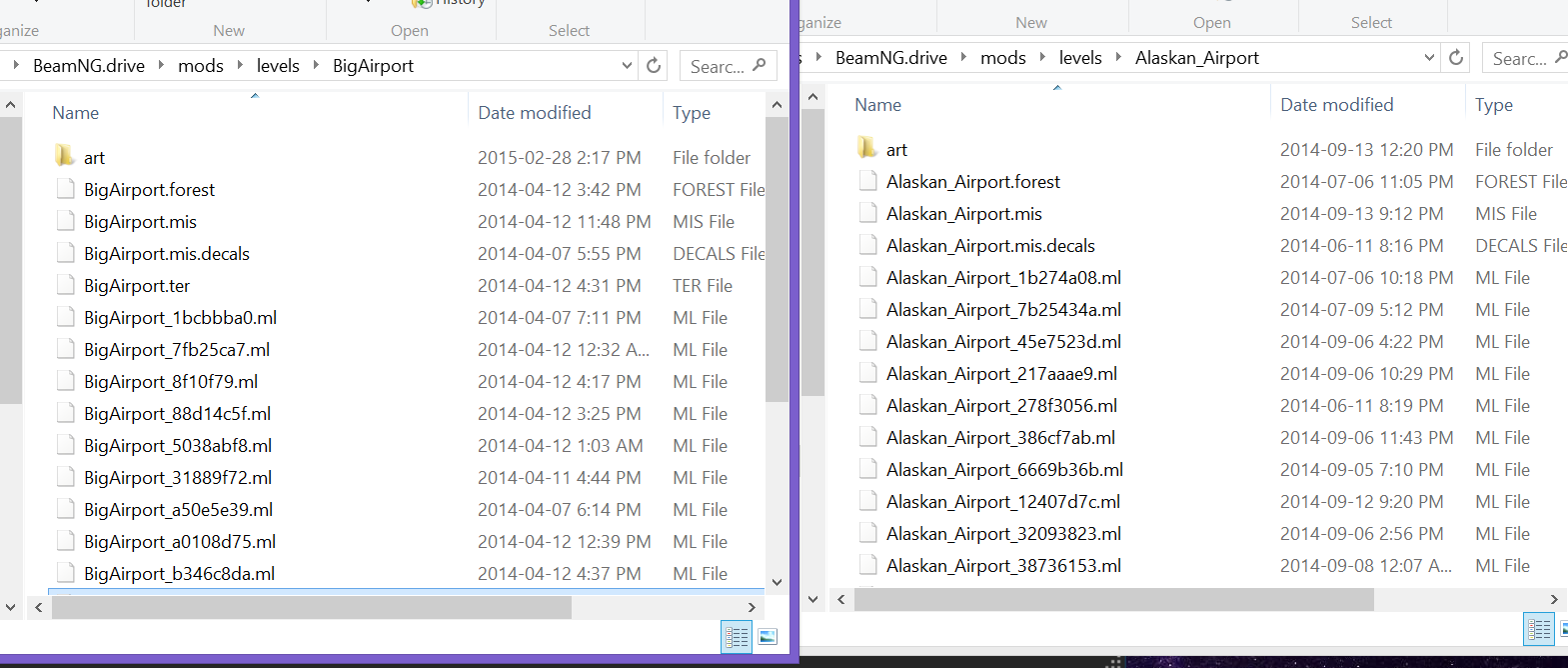Switch BigAirport window to details view
Screen dimensions: 1568x668
tap(737, 637)
